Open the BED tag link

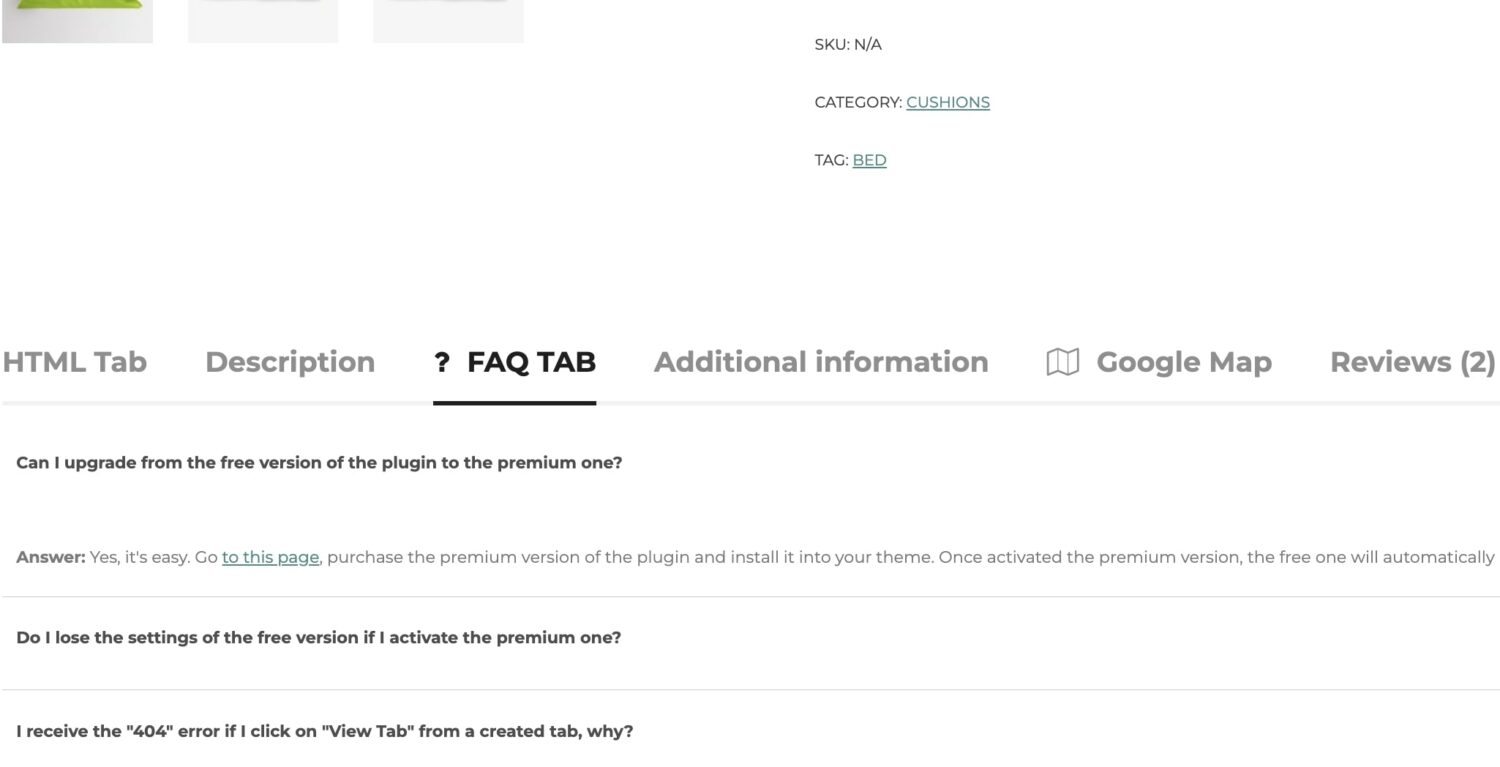tap(869, 160)
